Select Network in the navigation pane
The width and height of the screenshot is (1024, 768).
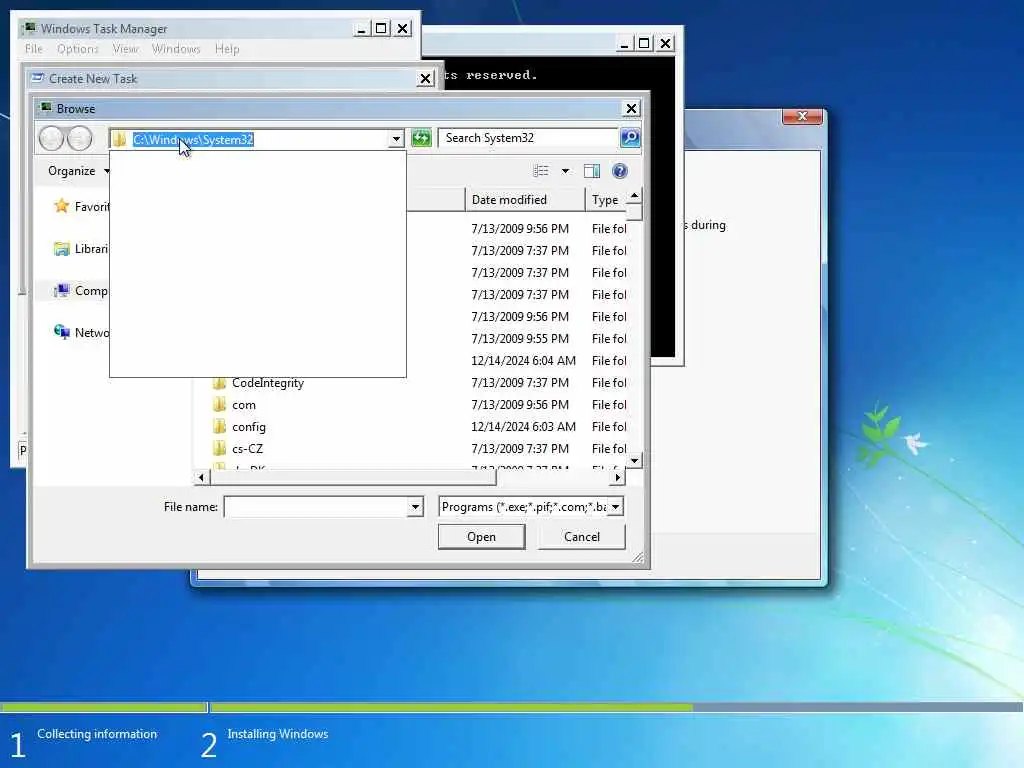(x=82, y=332)
